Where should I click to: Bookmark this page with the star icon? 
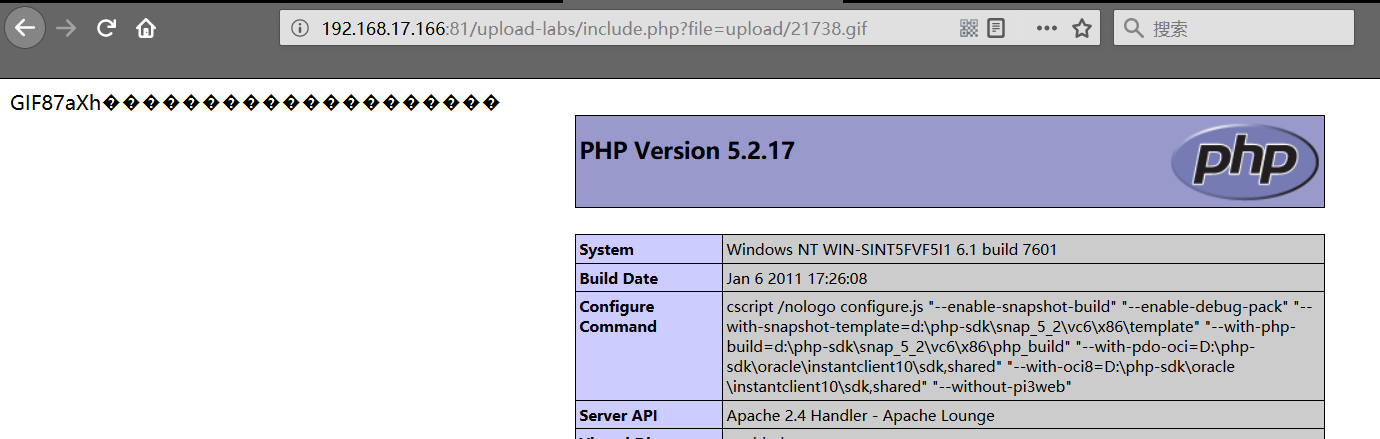pos(1081,28)
